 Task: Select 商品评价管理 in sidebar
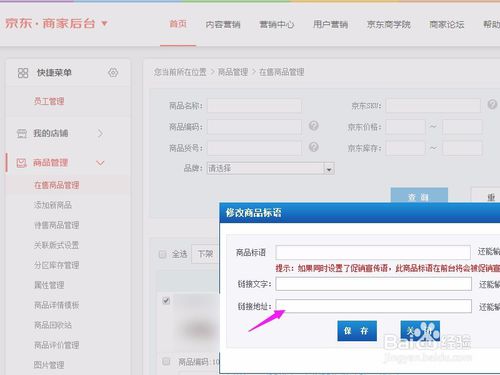point(57,345)
